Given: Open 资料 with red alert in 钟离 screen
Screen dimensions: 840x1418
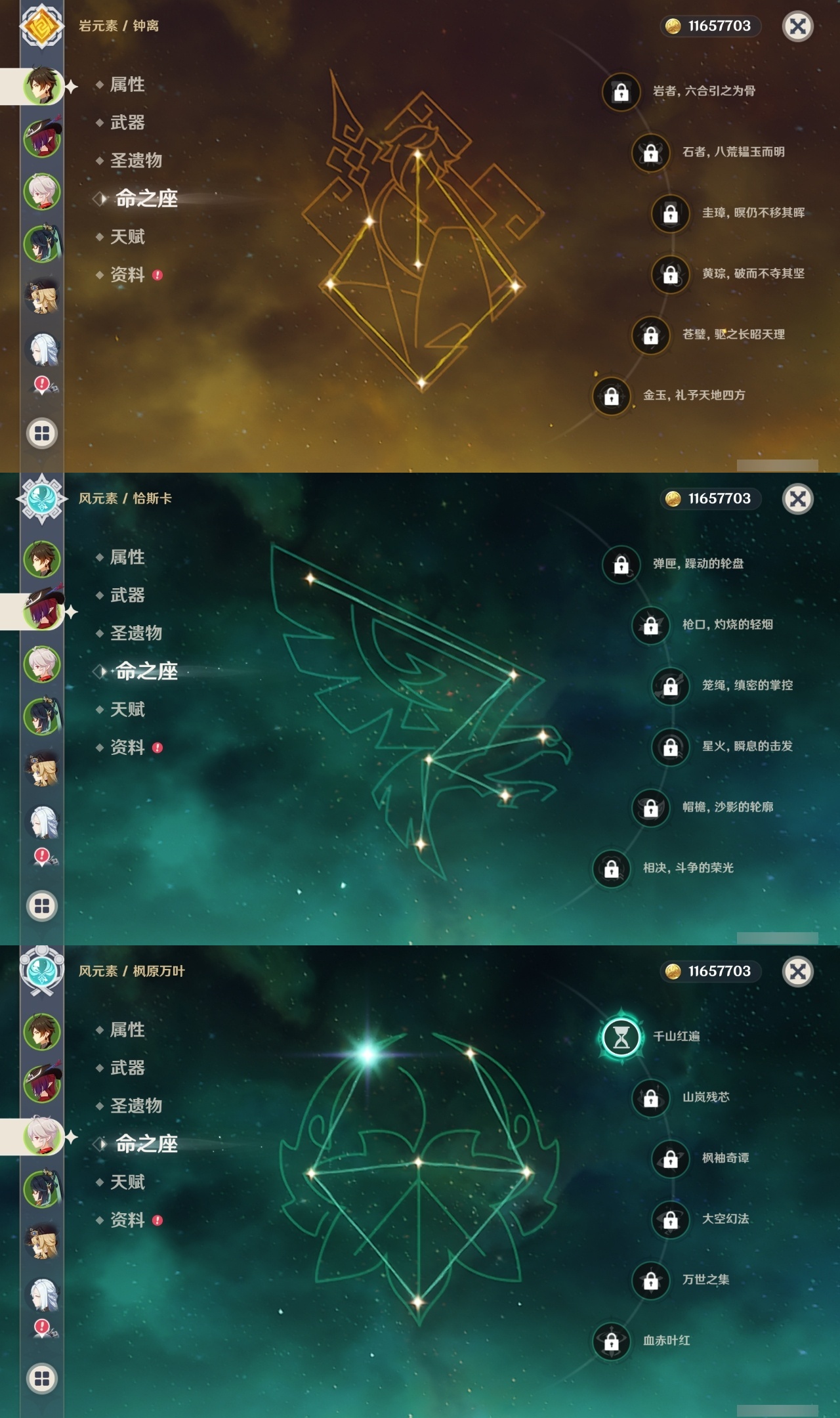Looking at the screenshot, I should [130, 274].
